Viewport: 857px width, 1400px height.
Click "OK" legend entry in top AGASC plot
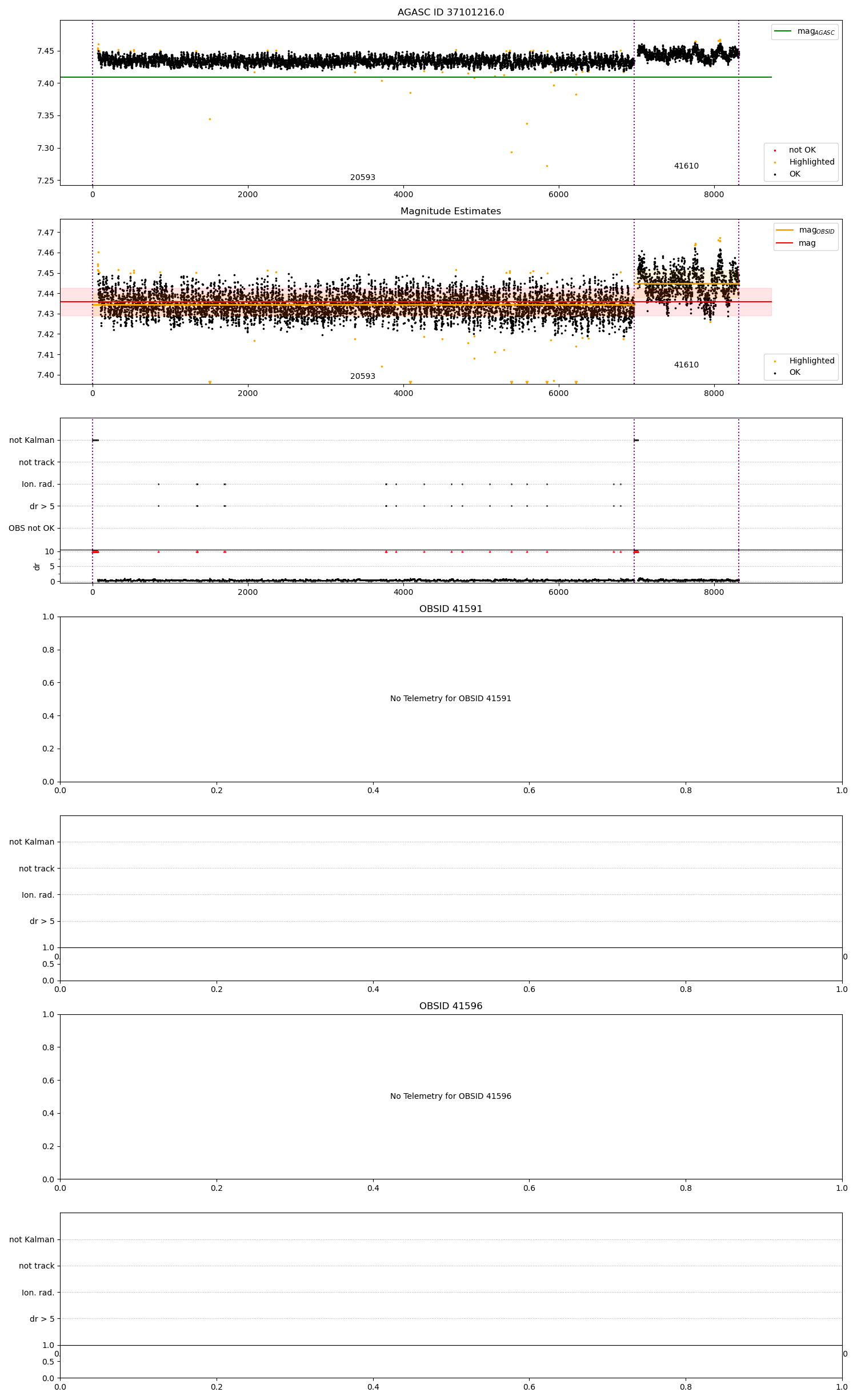point(795,174)
